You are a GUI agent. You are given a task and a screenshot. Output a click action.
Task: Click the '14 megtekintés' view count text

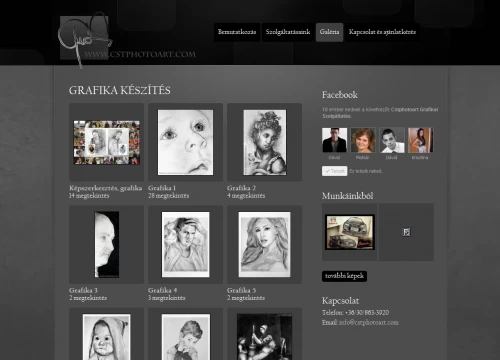coord(89,196)
